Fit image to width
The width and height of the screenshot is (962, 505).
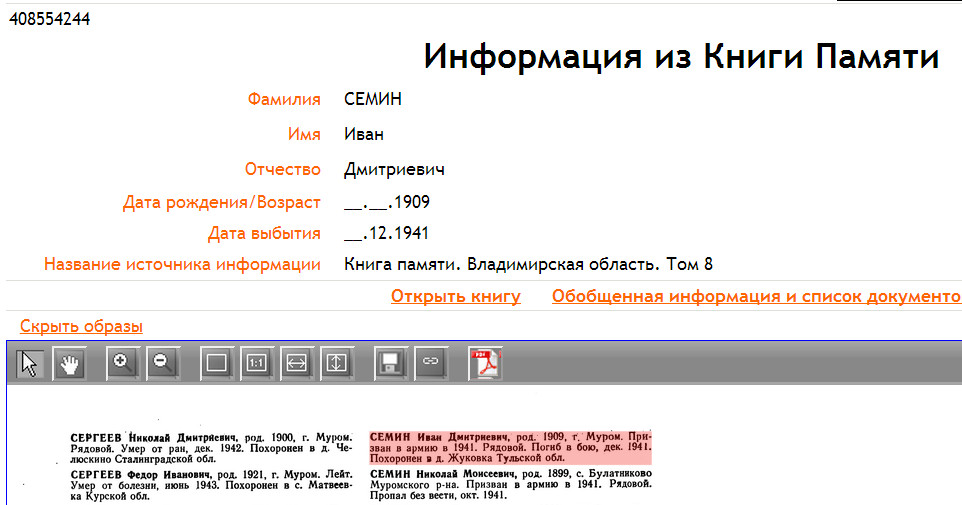point(296,363)
